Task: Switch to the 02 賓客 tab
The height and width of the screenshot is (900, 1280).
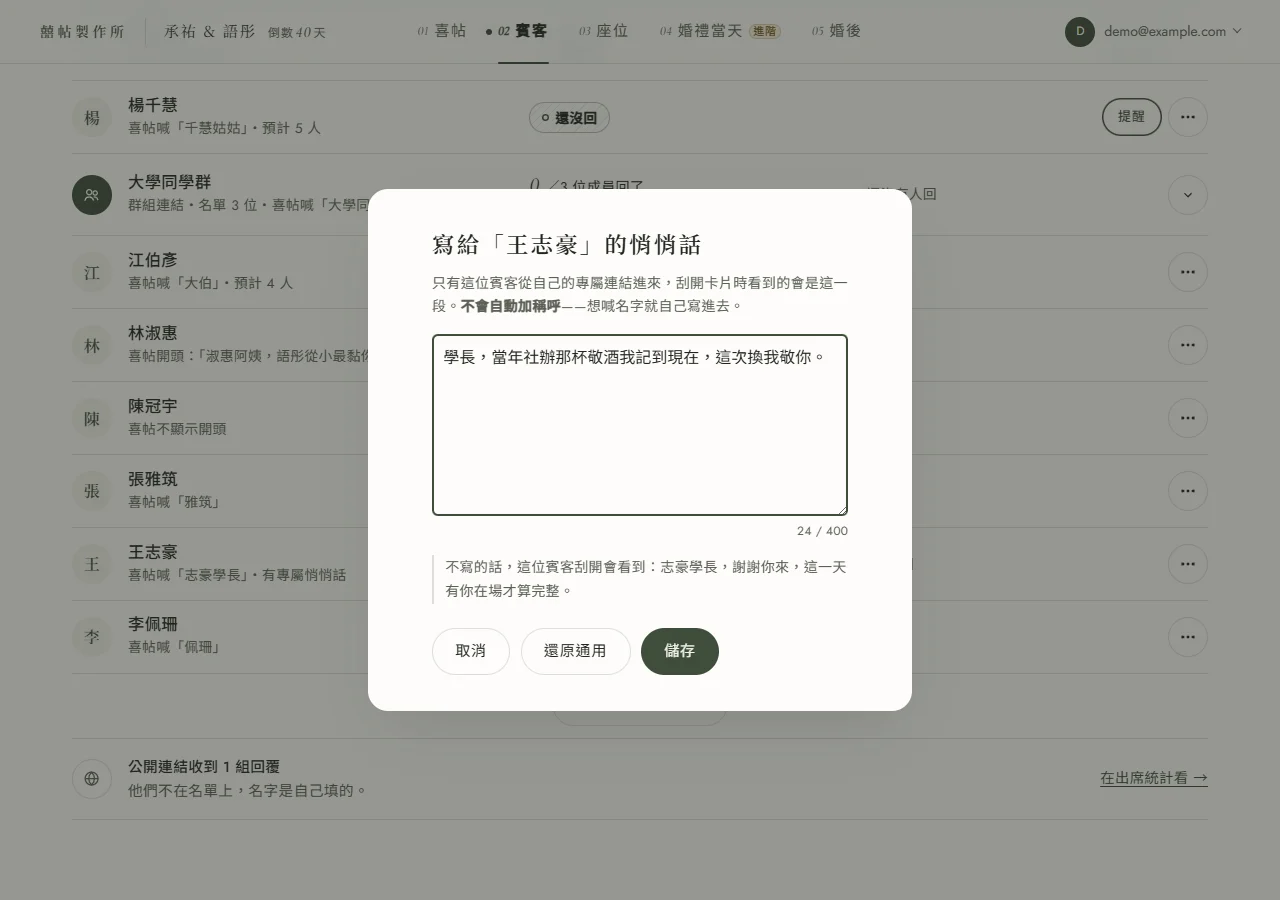Action: 523,31
